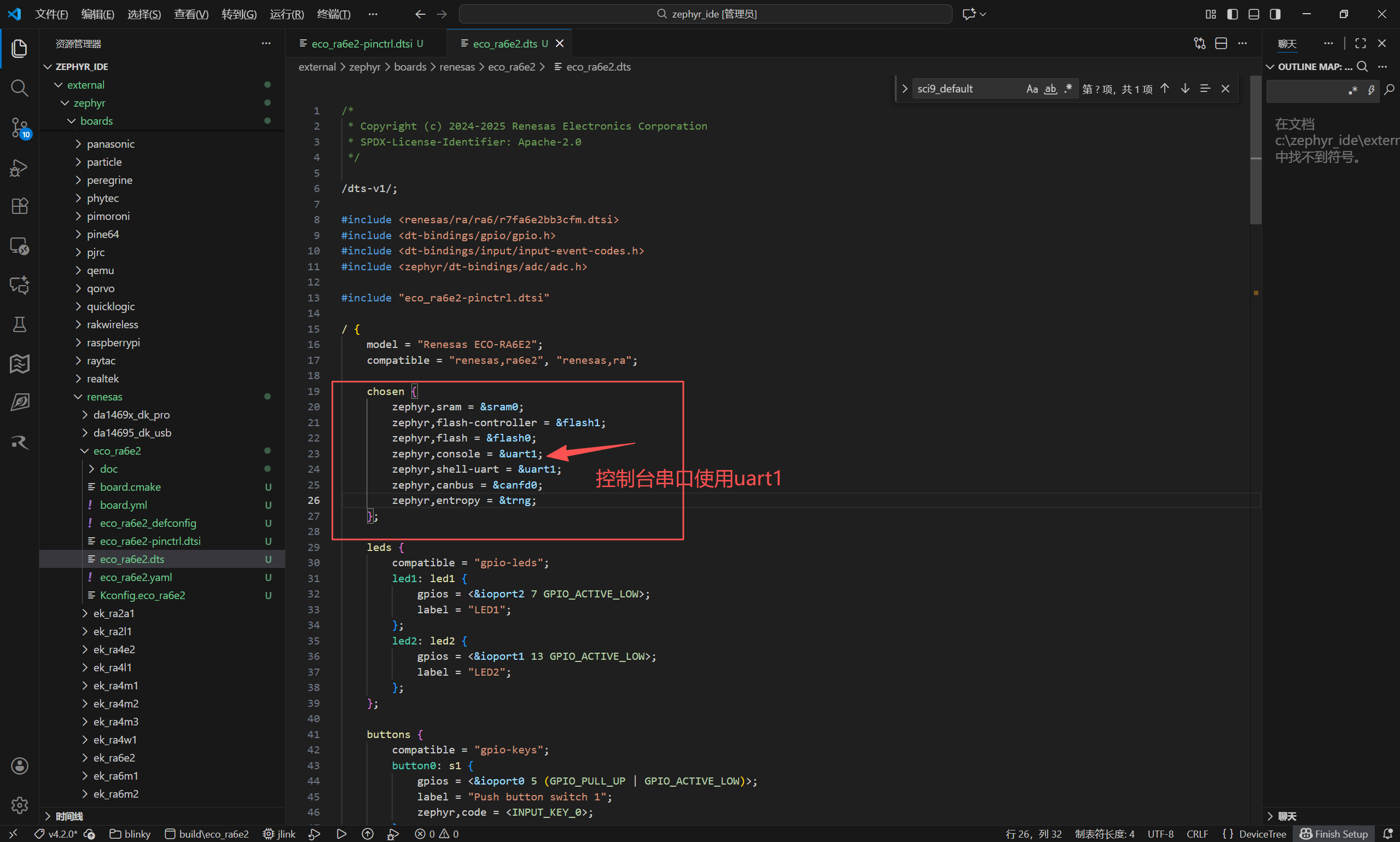The width and height of the screenshot is (1400, 842).
Task: Open Manage gear icon in activity bar
Action: tap(19, 805)
